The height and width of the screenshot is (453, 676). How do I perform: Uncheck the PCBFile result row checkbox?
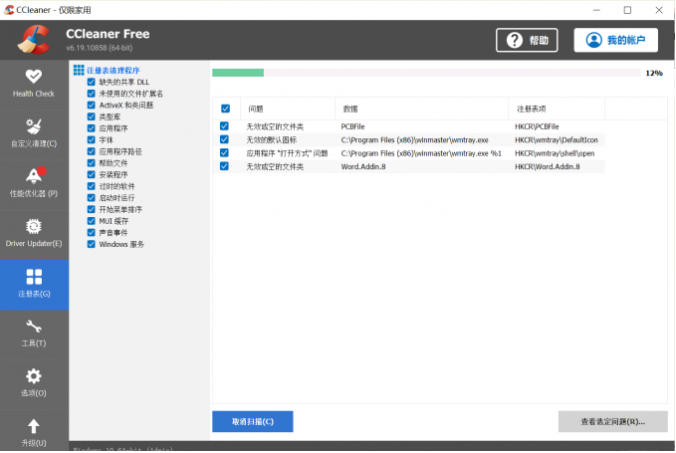[224, 126]
